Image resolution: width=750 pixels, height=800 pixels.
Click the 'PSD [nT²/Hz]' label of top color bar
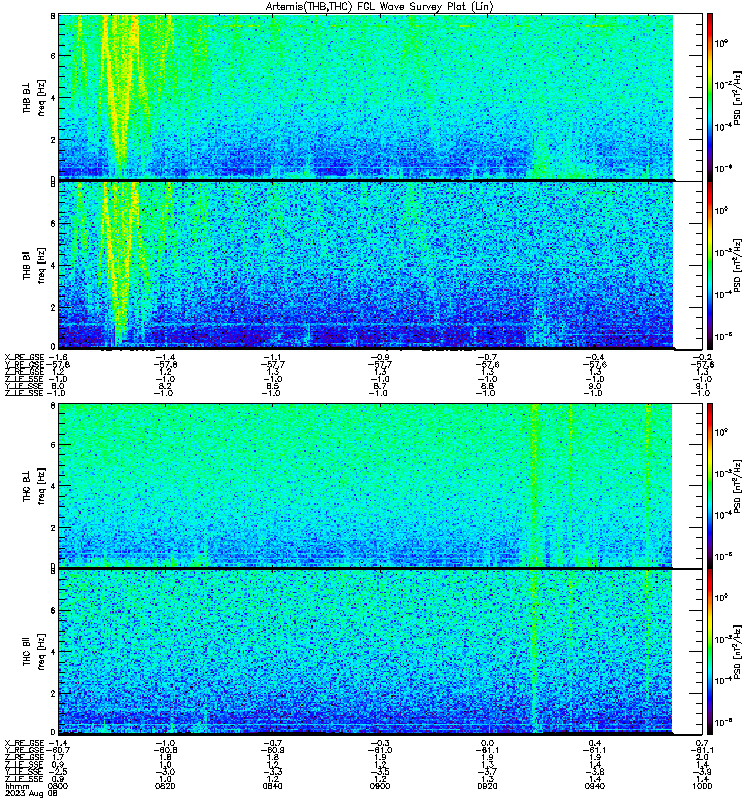tap(737, 98)
